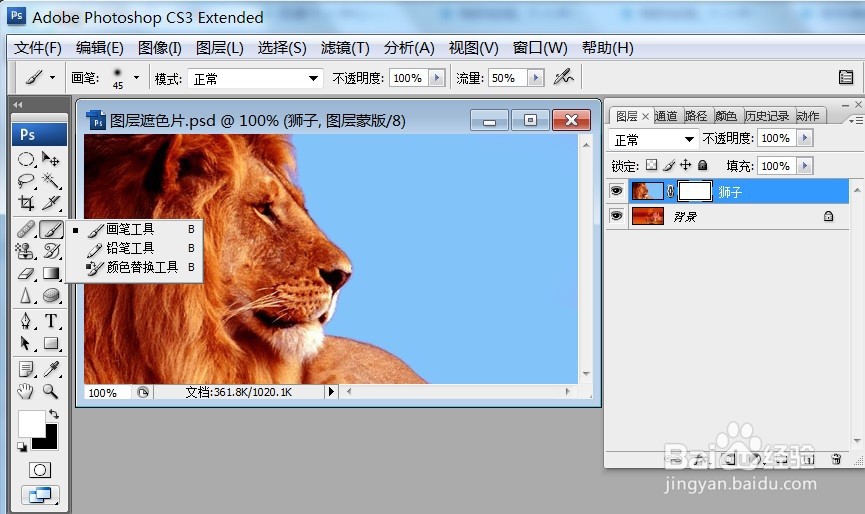Select the Hand tool
Viewport: 865px width, 514px height.
pyautogui.click(x=26, y=392)
